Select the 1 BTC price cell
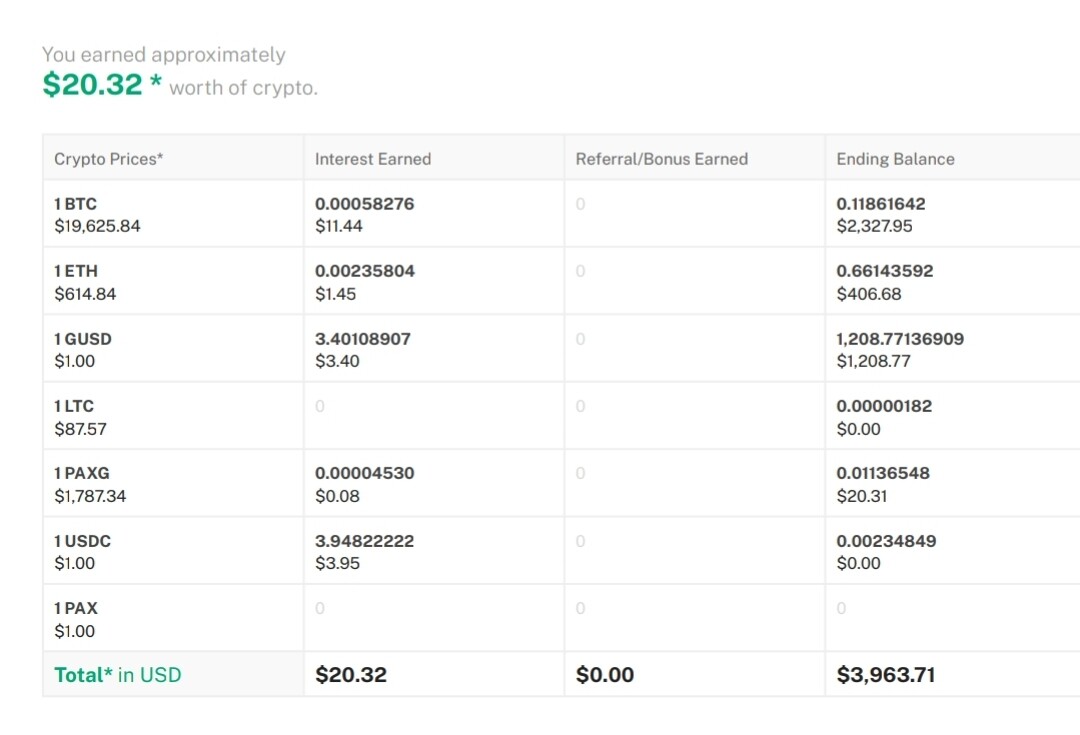The image size is (1080, 735). click(173, 214)
